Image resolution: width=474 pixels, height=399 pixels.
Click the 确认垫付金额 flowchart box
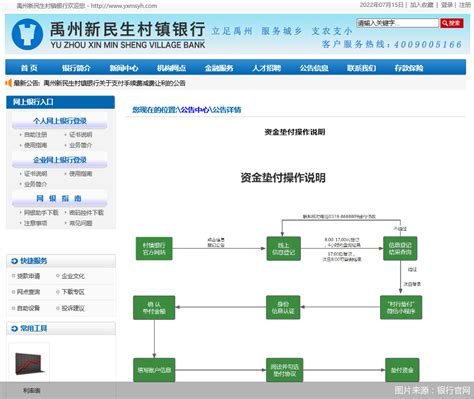(154, 307)
